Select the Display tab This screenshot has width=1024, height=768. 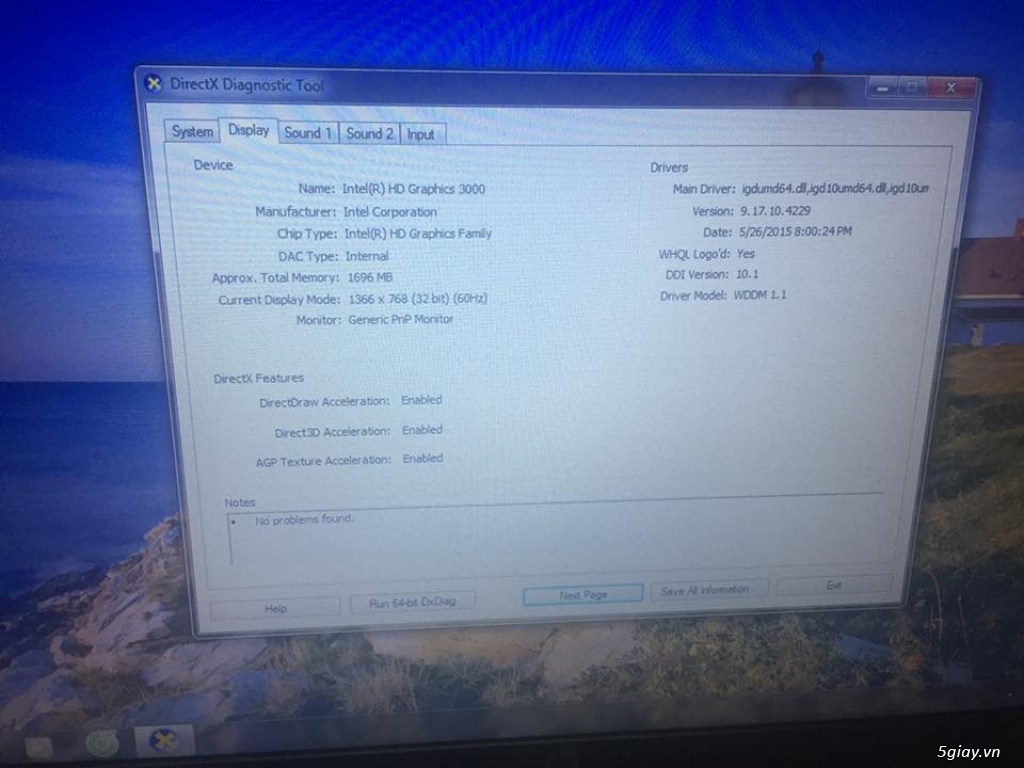point(248,130)
